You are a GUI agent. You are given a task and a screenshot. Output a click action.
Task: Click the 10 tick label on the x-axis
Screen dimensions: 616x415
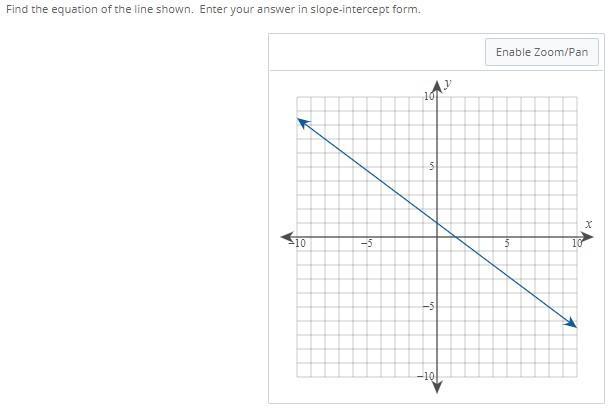(577, 244)
